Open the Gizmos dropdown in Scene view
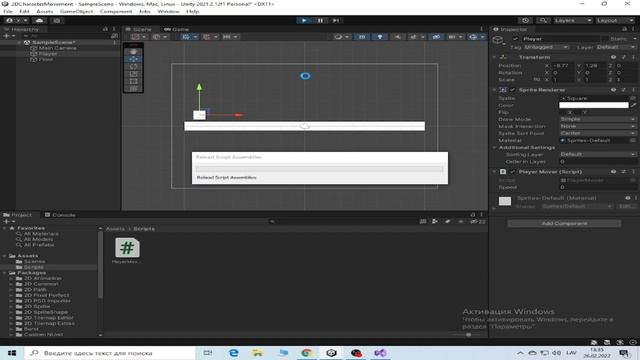This screenshot has width=640, height=360. click(x=482, y=37)
